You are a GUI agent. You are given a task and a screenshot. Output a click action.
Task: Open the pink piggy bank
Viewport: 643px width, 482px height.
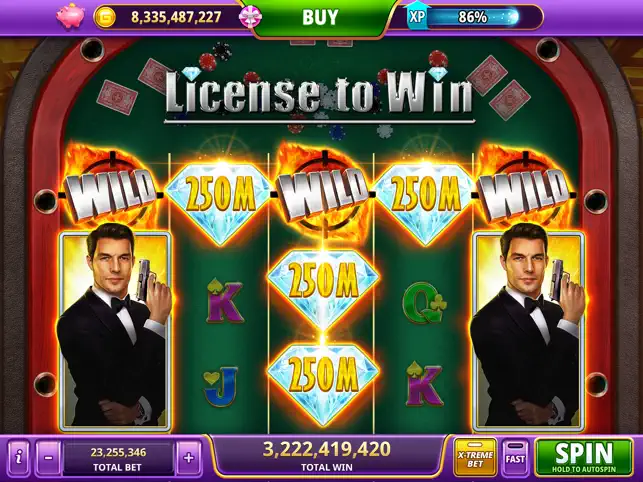[70, 17]
